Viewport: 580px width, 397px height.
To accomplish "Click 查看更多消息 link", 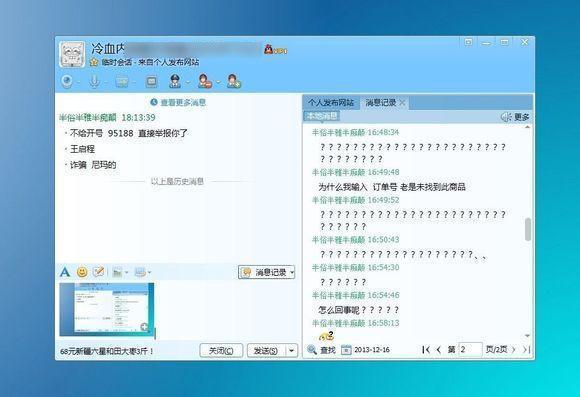I will (183, 102).
